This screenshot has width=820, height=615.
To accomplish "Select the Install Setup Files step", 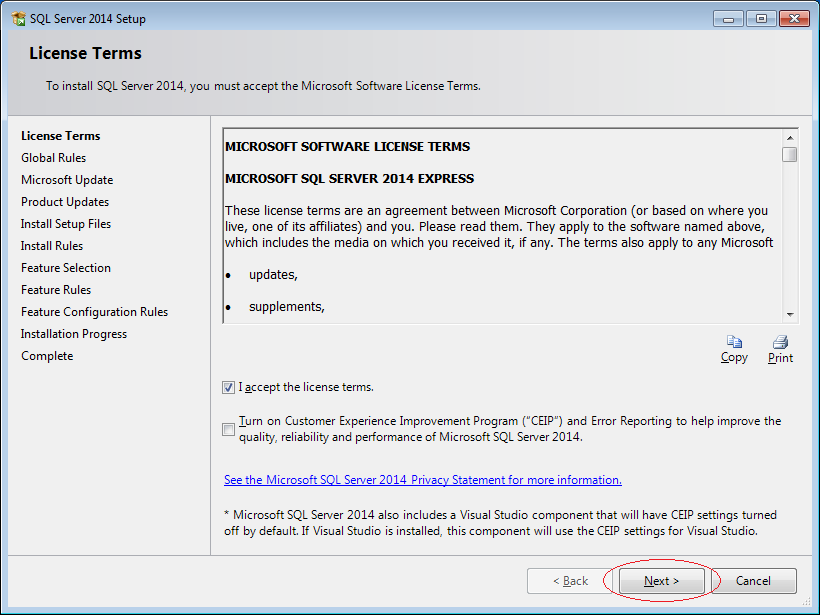I will (x=66, y=224).
